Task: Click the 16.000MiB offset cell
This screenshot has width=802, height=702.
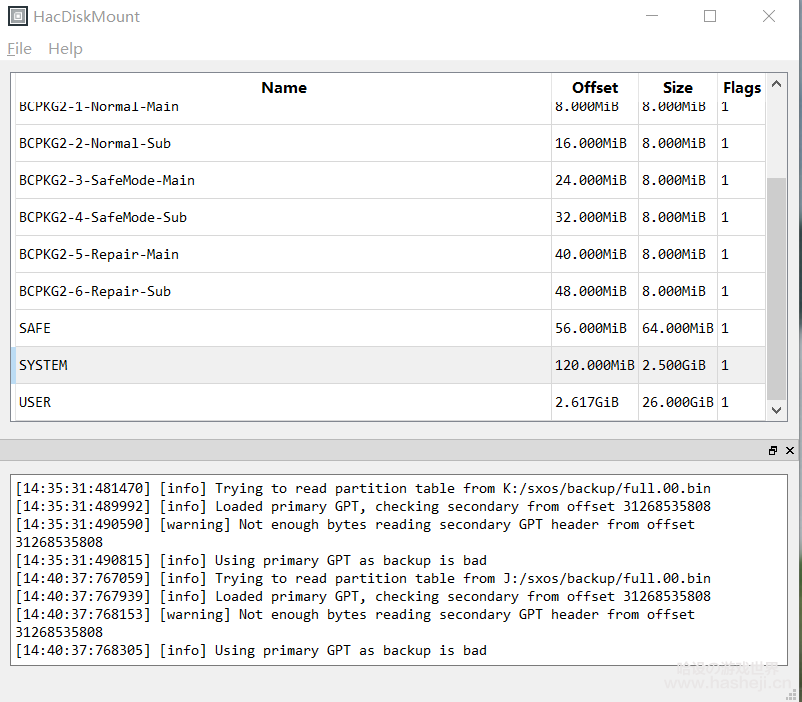Action: pyautogui.click(x=595, y=143)
